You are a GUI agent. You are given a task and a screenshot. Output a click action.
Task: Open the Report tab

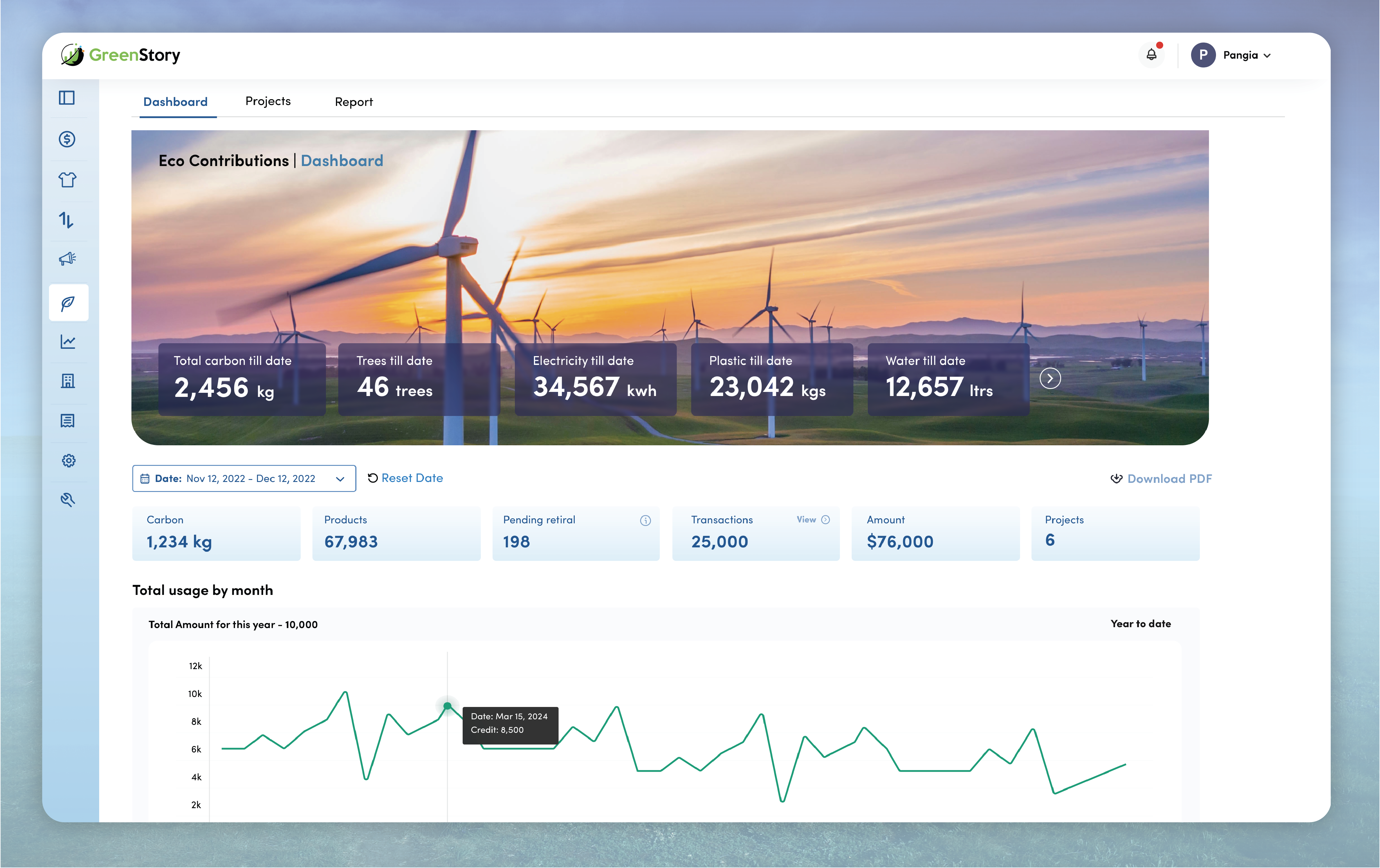(x=354, y=101)
